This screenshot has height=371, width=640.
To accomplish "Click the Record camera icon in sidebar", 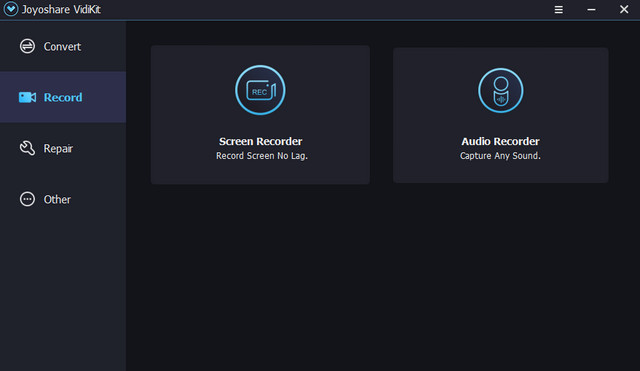I will click(x=27, y=97).
